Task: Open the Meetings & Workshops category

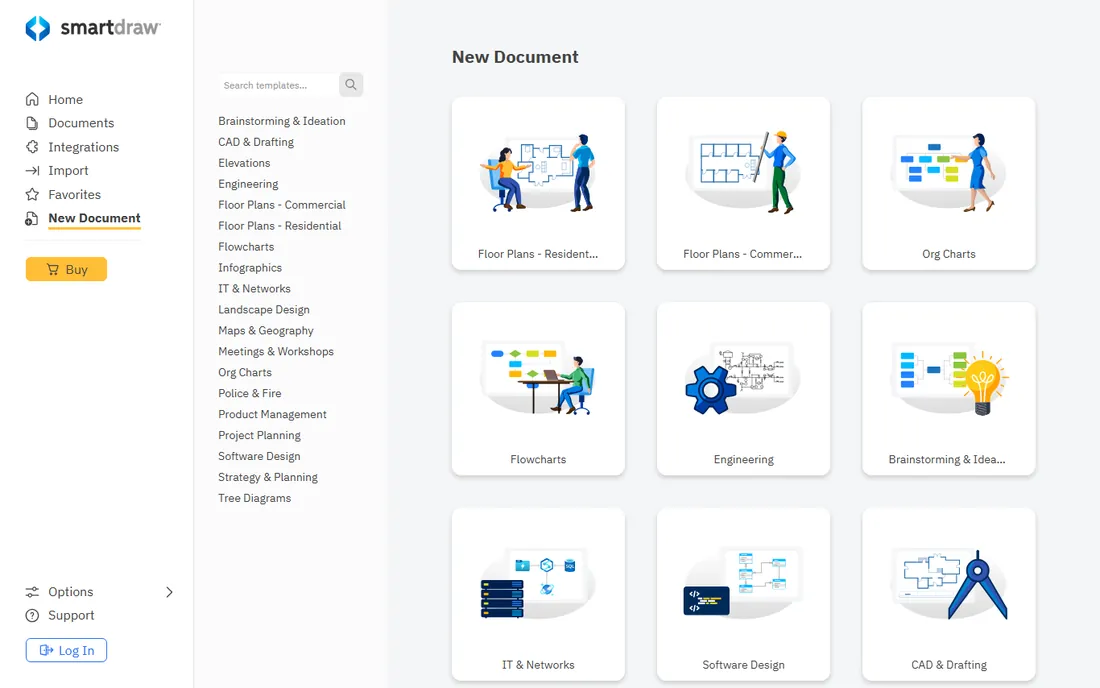Action: (276, 351)
